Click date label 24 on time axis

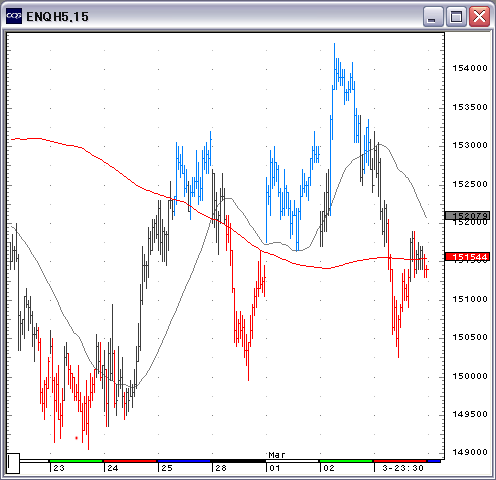(113, 468)
